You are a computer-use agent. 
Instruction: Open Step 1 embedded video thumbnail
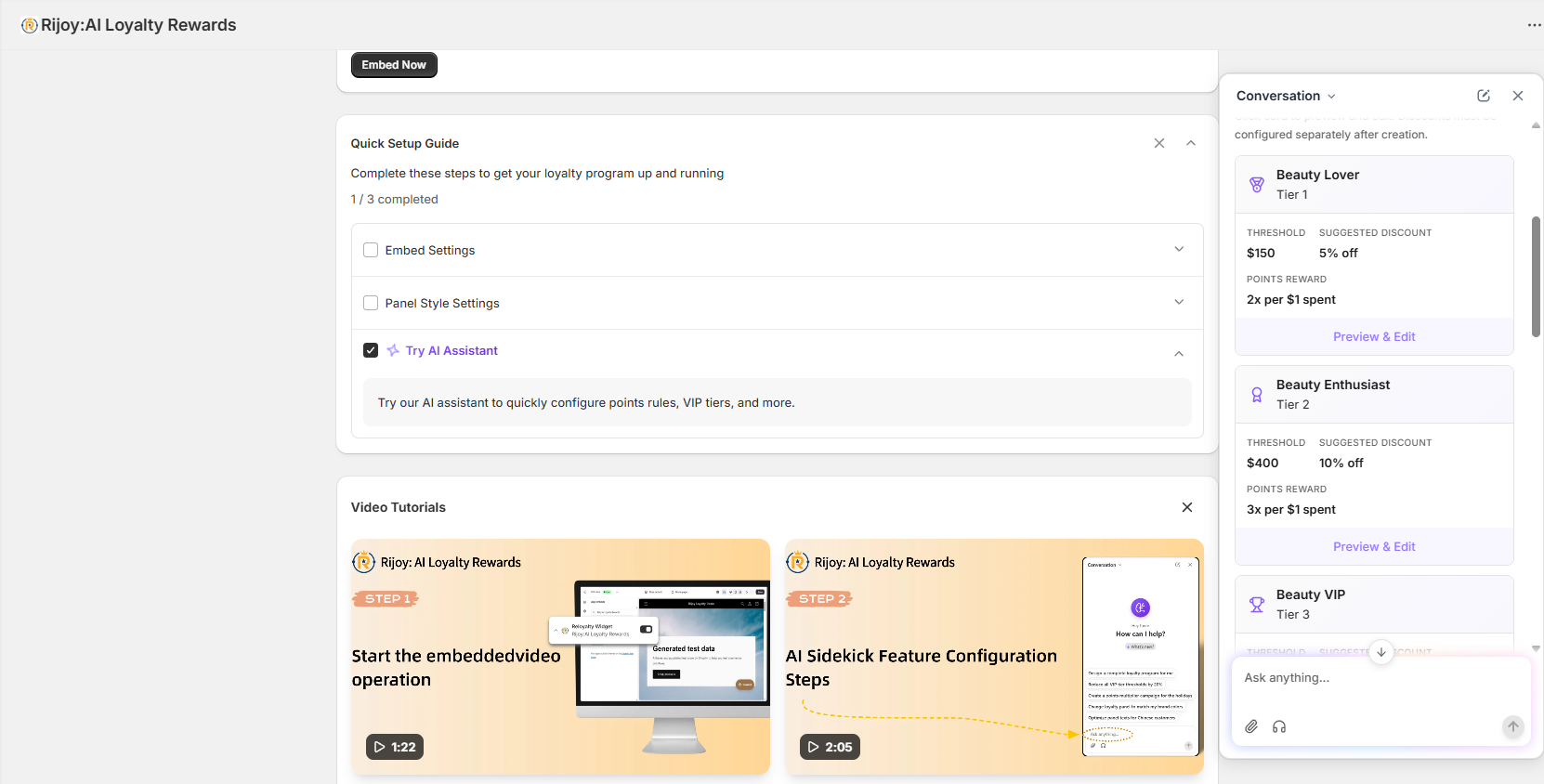pos(560,657)
